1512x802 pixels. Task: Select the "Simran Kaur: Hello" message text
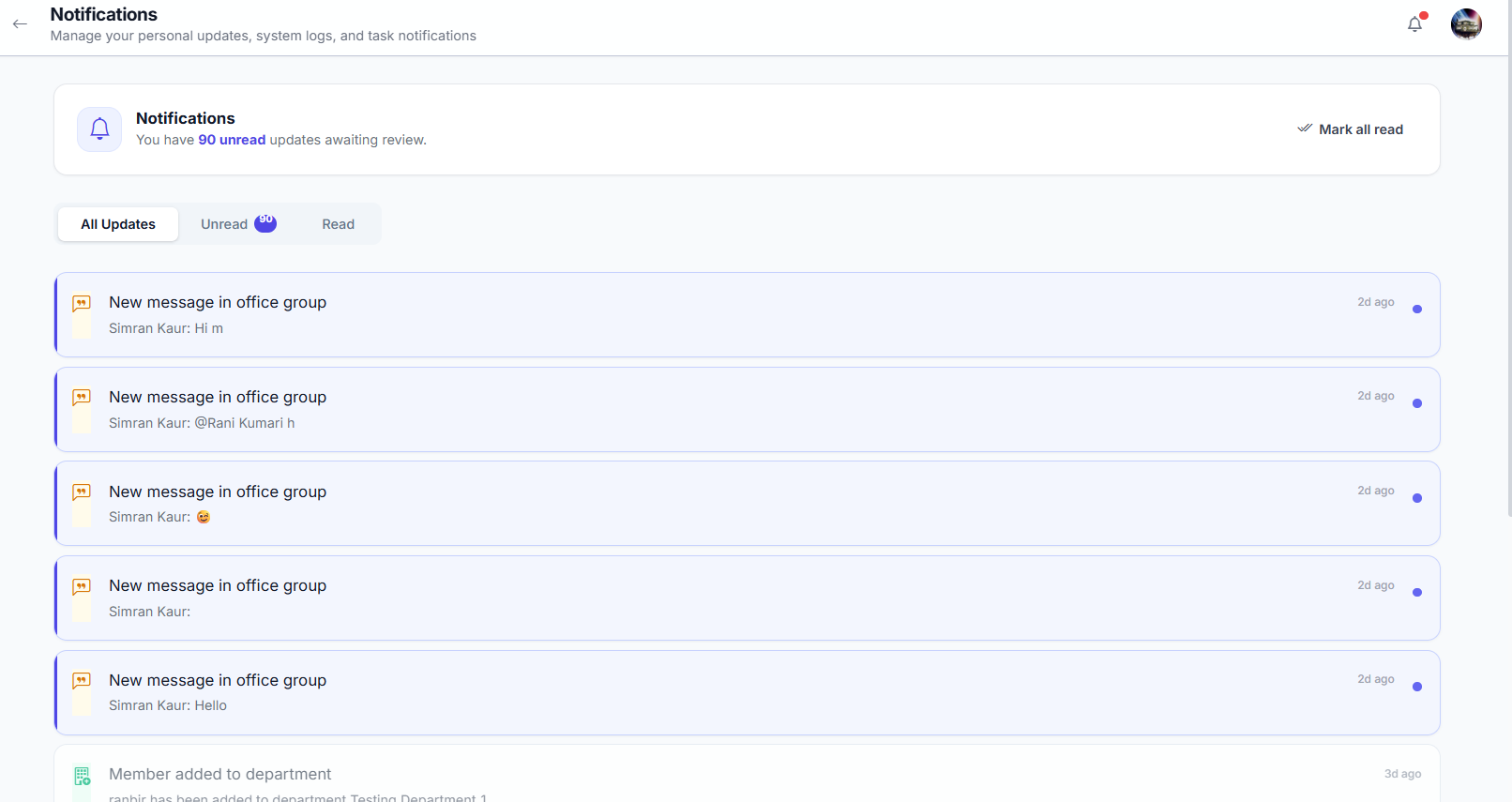(x=168, y=705)
